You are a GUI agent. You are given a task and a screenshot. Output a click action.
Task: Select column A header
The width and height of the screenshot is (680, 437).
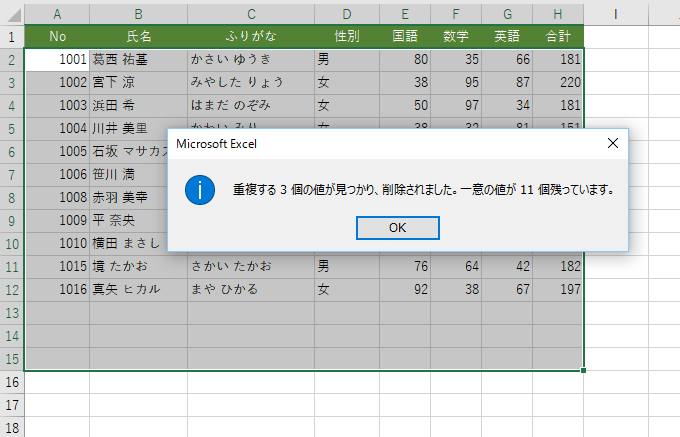[57, 13]
